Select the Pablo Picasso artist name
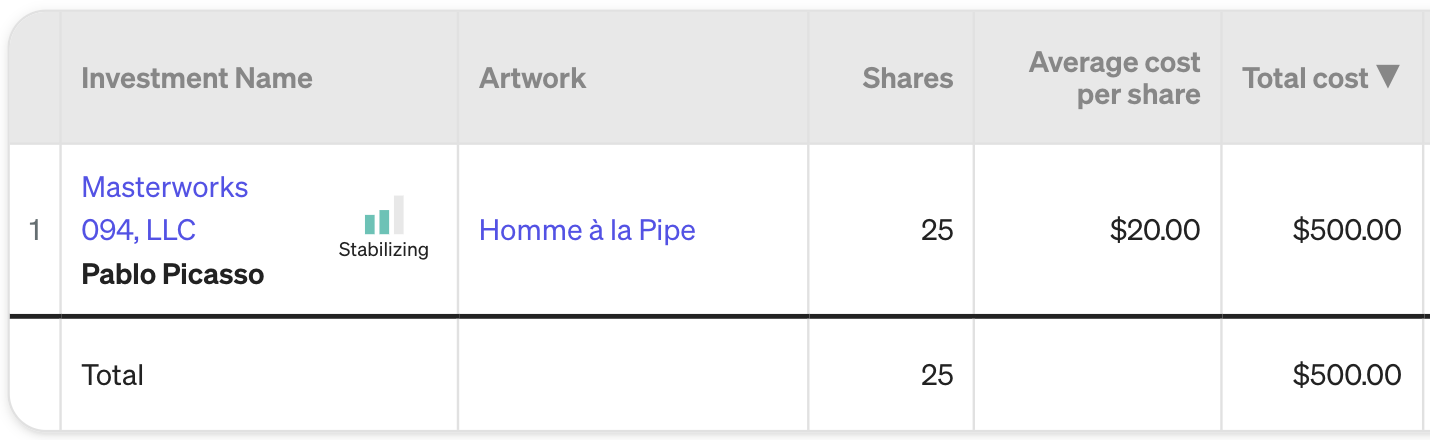1430x440 pixels. tap(173, 274)
